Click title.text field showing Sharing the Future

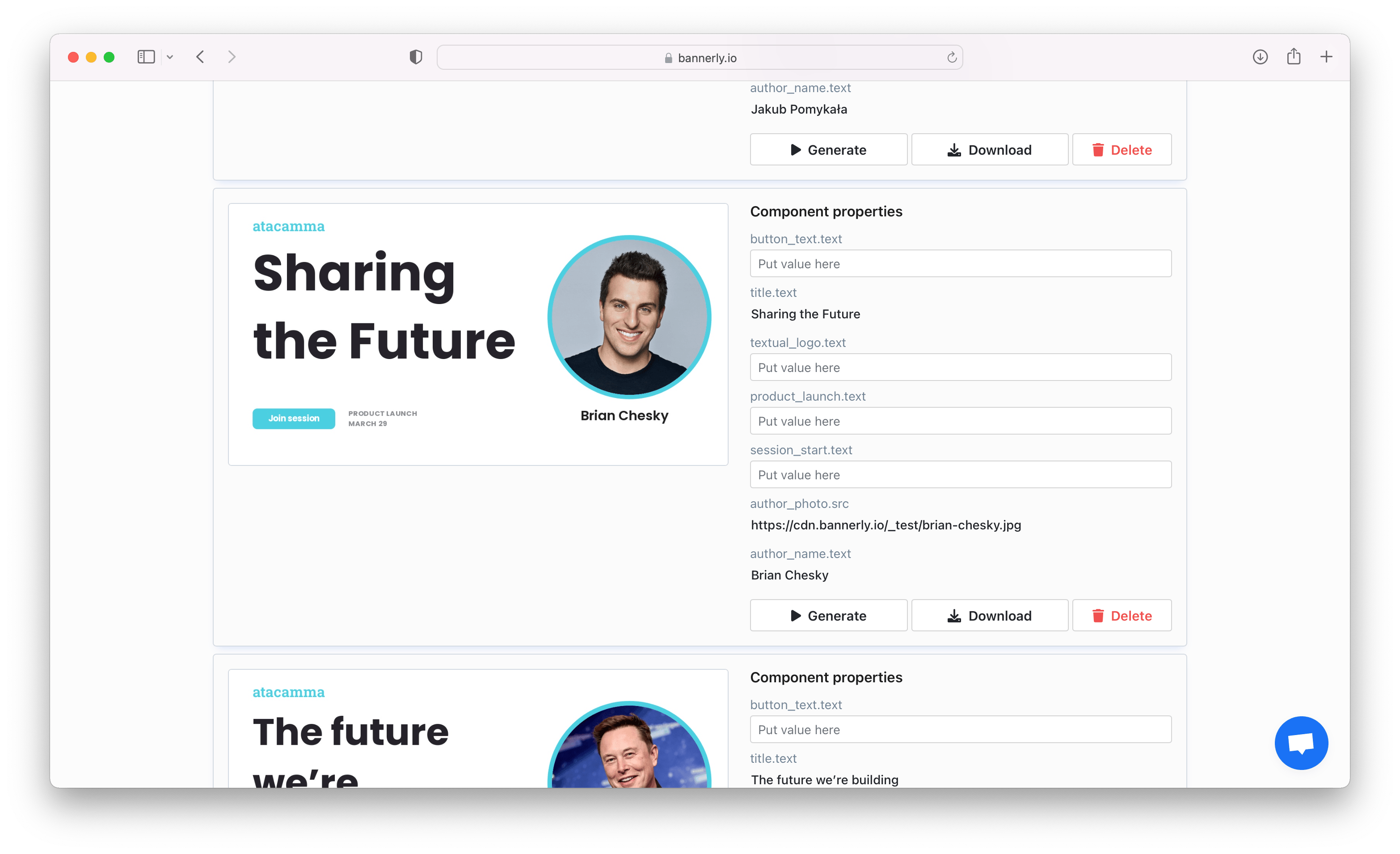(x=806, y=314)
